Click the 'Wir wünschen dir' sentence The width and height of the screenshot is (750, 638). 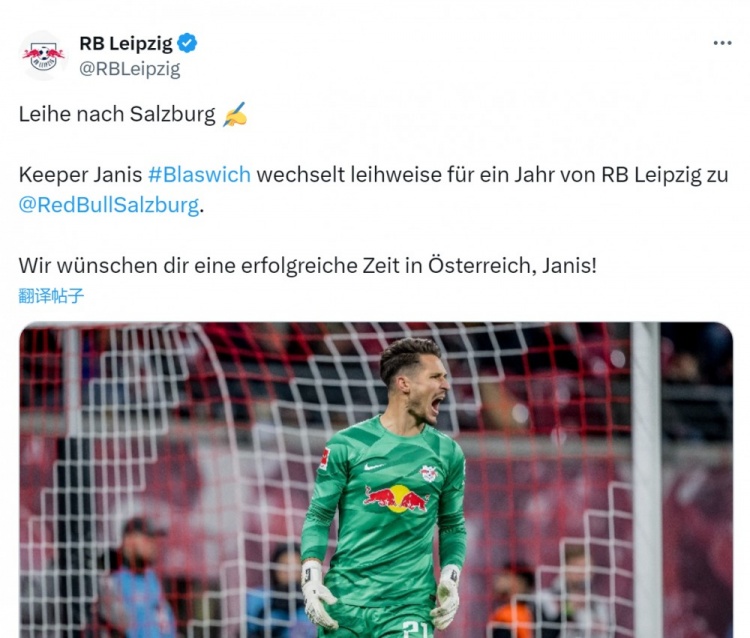[x=308, y=265]
